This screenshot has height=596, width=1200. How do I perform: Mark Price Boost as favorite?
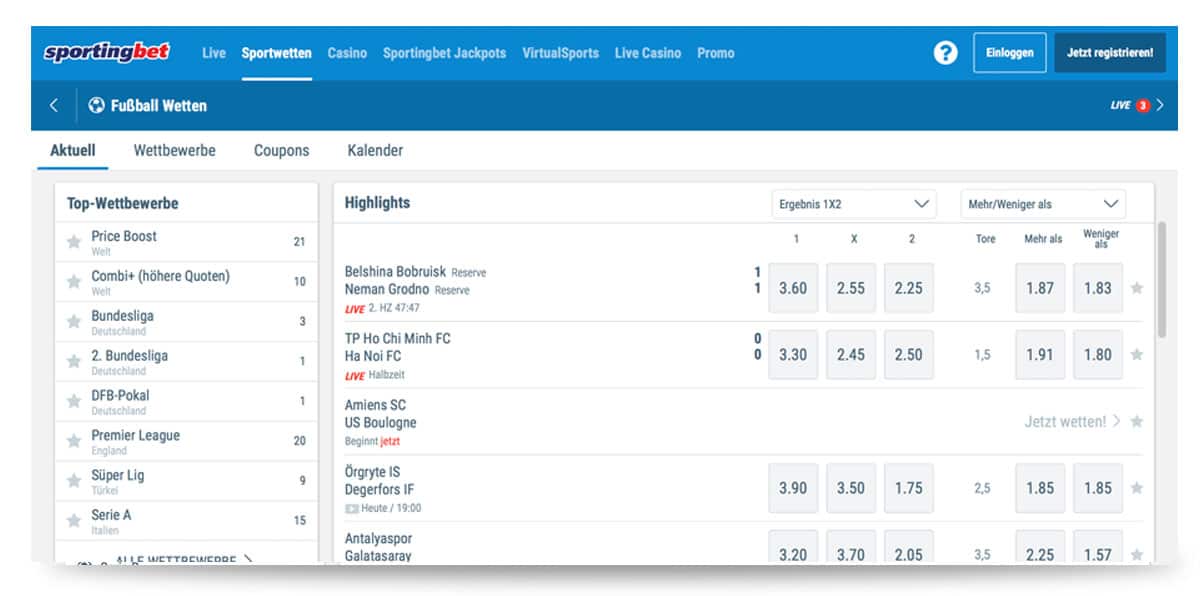pos(73,242)
